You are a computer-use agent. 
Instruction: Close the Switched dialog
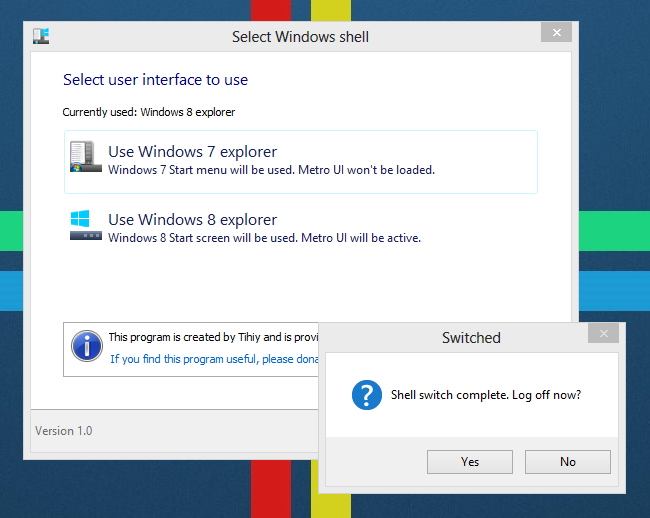point(603,333)
